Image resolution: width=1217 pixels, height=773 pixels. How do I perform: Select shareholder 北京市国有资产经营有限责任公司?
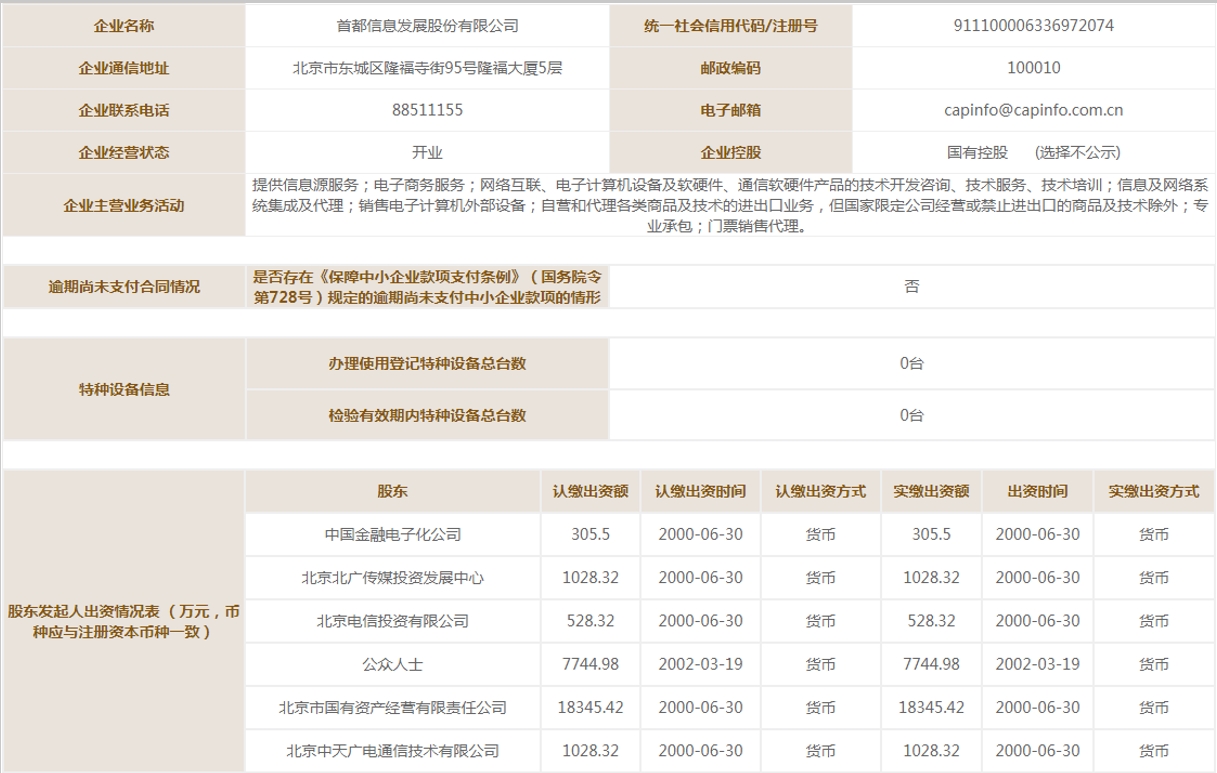coord(392,707)
